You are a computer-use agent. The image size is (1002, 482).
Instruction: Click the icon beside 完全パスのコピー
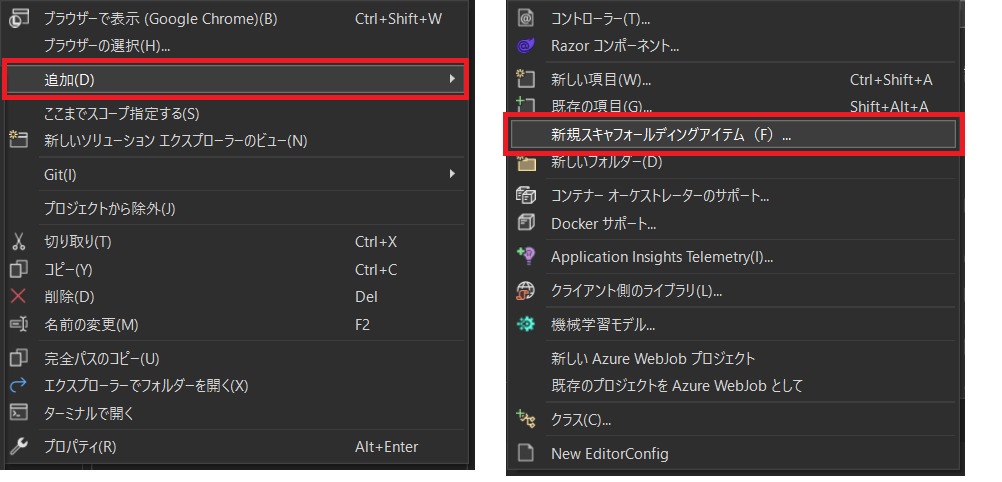pyautogui.click(x=18, y=358)
